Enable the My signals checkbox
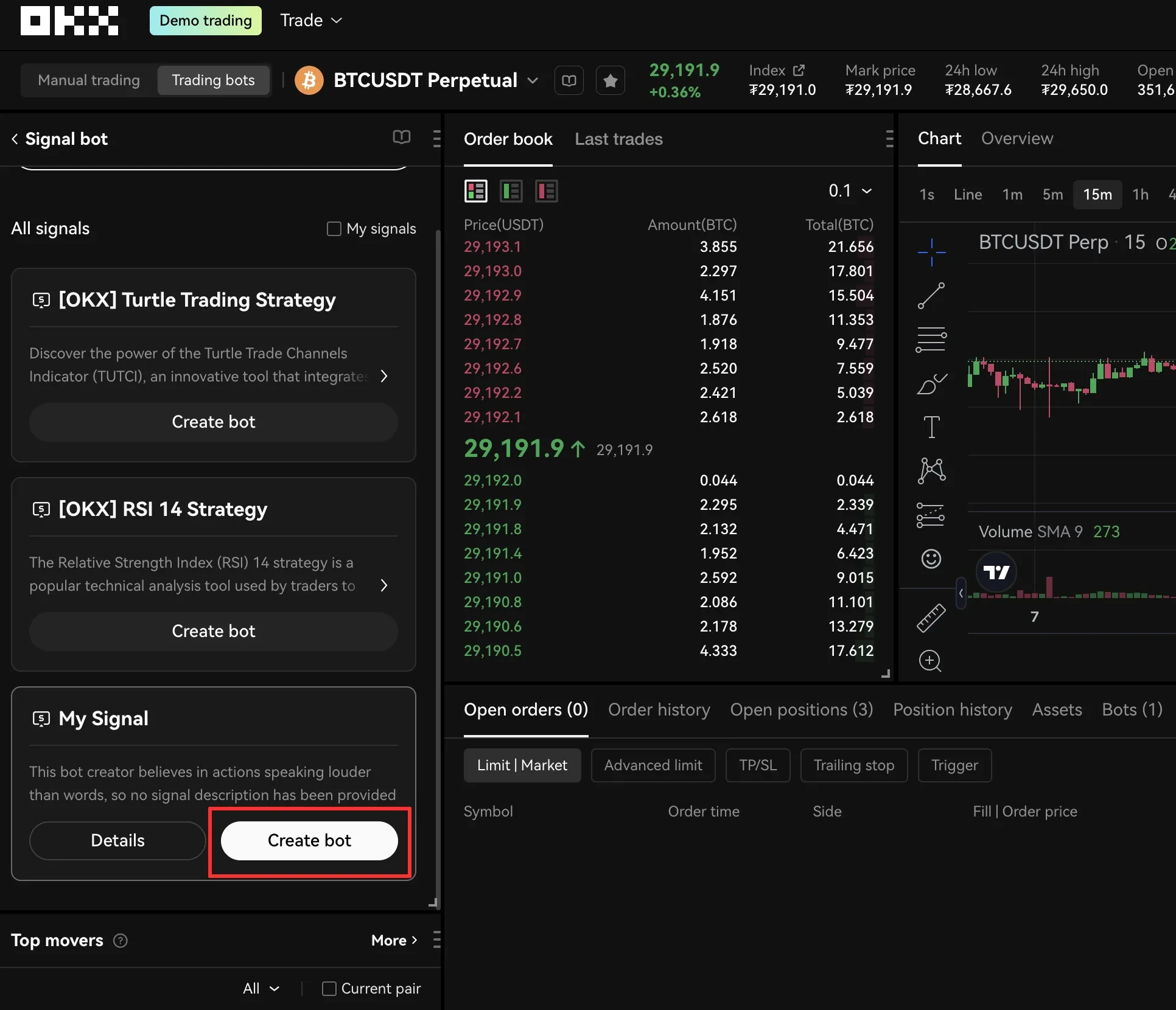This screenshot has width=1176, height=1010. coord(335,228)
